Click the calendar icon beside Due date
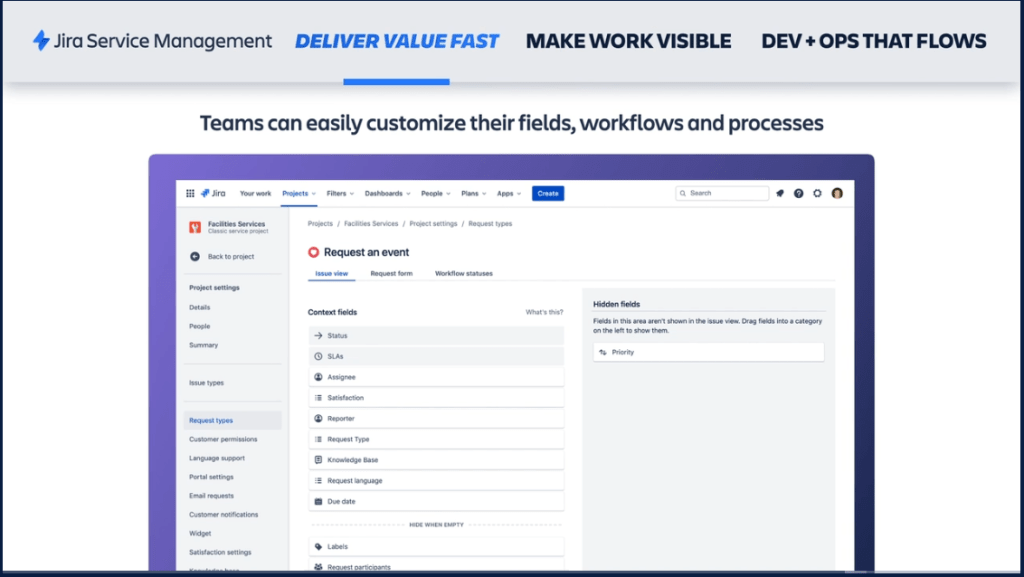Image resolution: width=1024 pixels, height=577 pixels. tap(318, 501)
